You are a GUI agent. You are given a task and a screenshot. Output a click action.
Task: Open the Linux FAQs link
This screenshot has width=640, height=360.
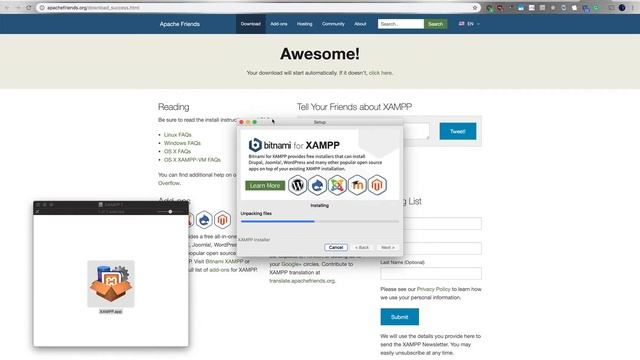178,135
